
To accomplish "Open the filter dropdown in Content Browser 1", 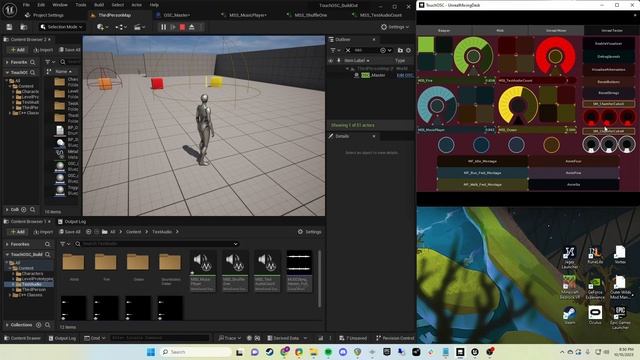I will pyautogui.click(x=65, y=244).
